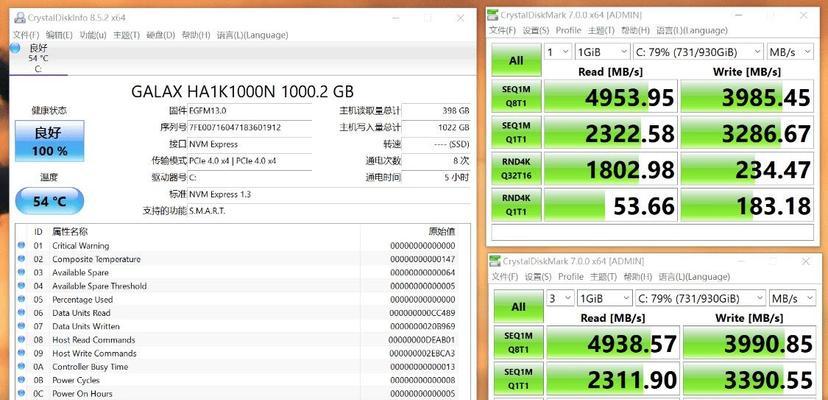This screenshot has height=400, width=828.
Task: Open test count dropdown showing 3
Action: pyautogui.click(x=557, y=298)
